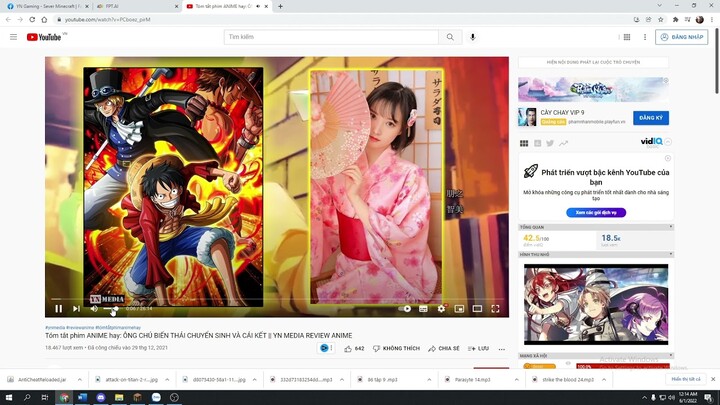Open the vidIQ Twitter icon tab

[x=550, y=143]
